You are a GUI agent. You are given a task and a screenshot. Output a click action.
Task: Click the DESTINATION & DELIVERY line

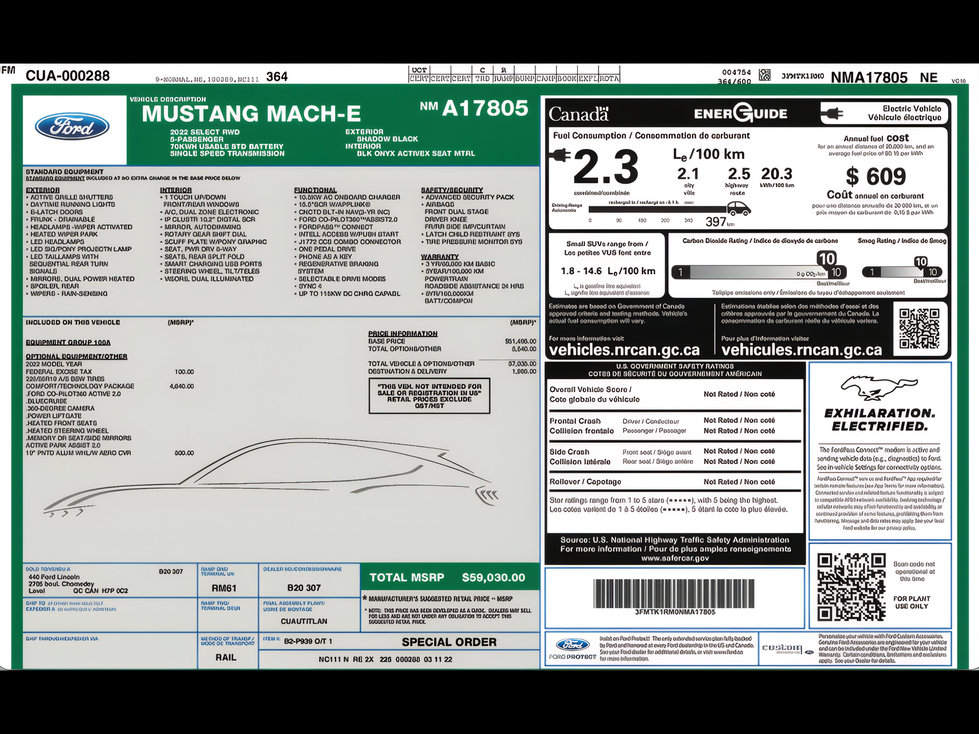pos(452,371)
